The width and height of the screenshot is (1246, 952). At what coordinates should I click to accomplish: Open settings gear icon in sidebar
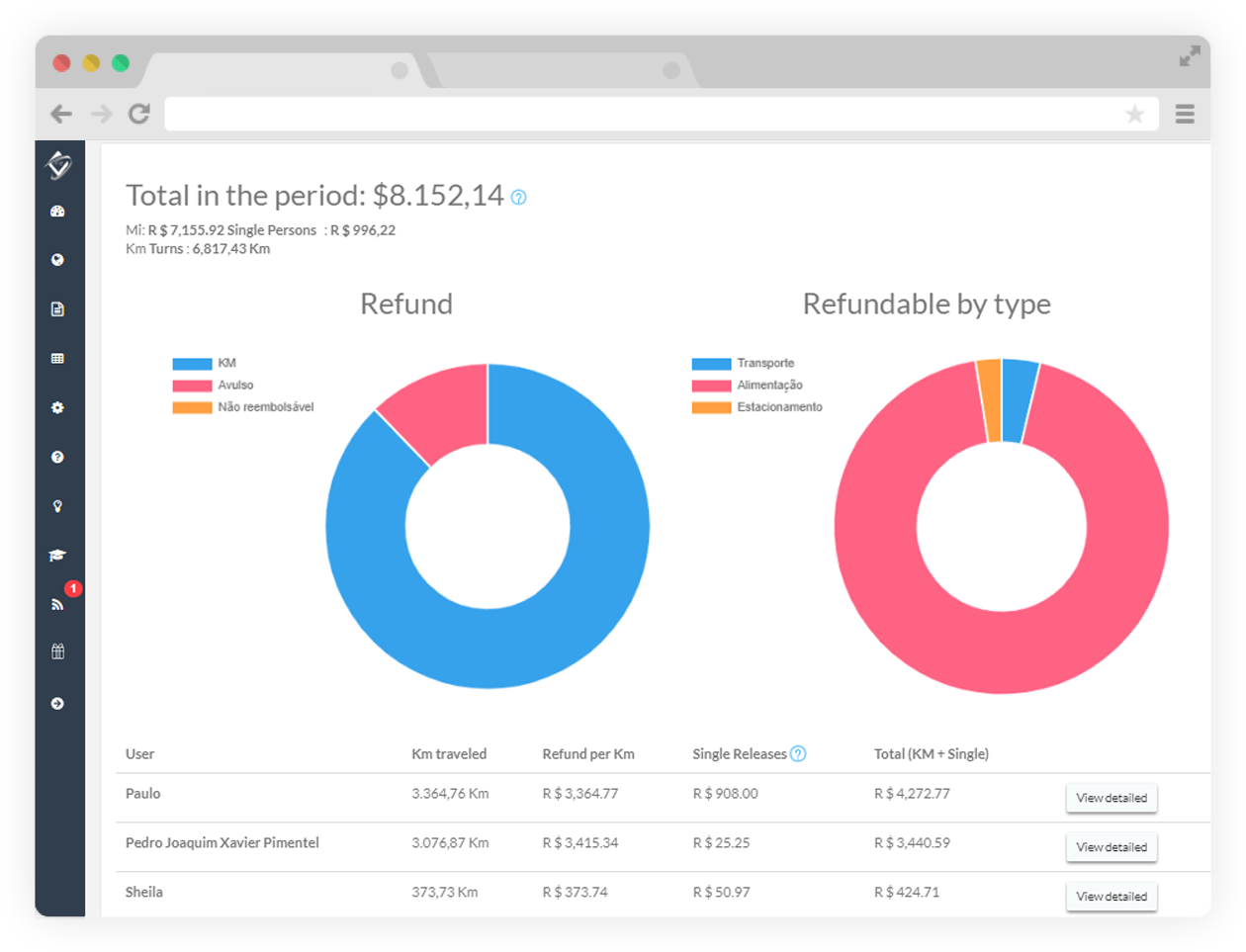57,407
